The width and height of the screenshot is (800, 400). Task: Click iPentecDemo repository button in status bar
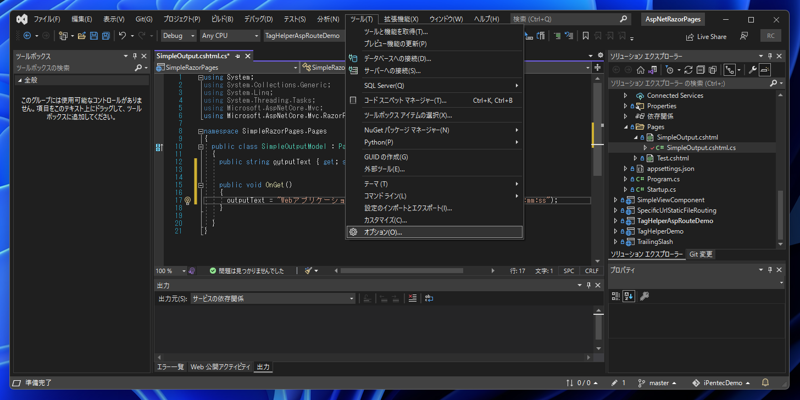coord(720,383)
